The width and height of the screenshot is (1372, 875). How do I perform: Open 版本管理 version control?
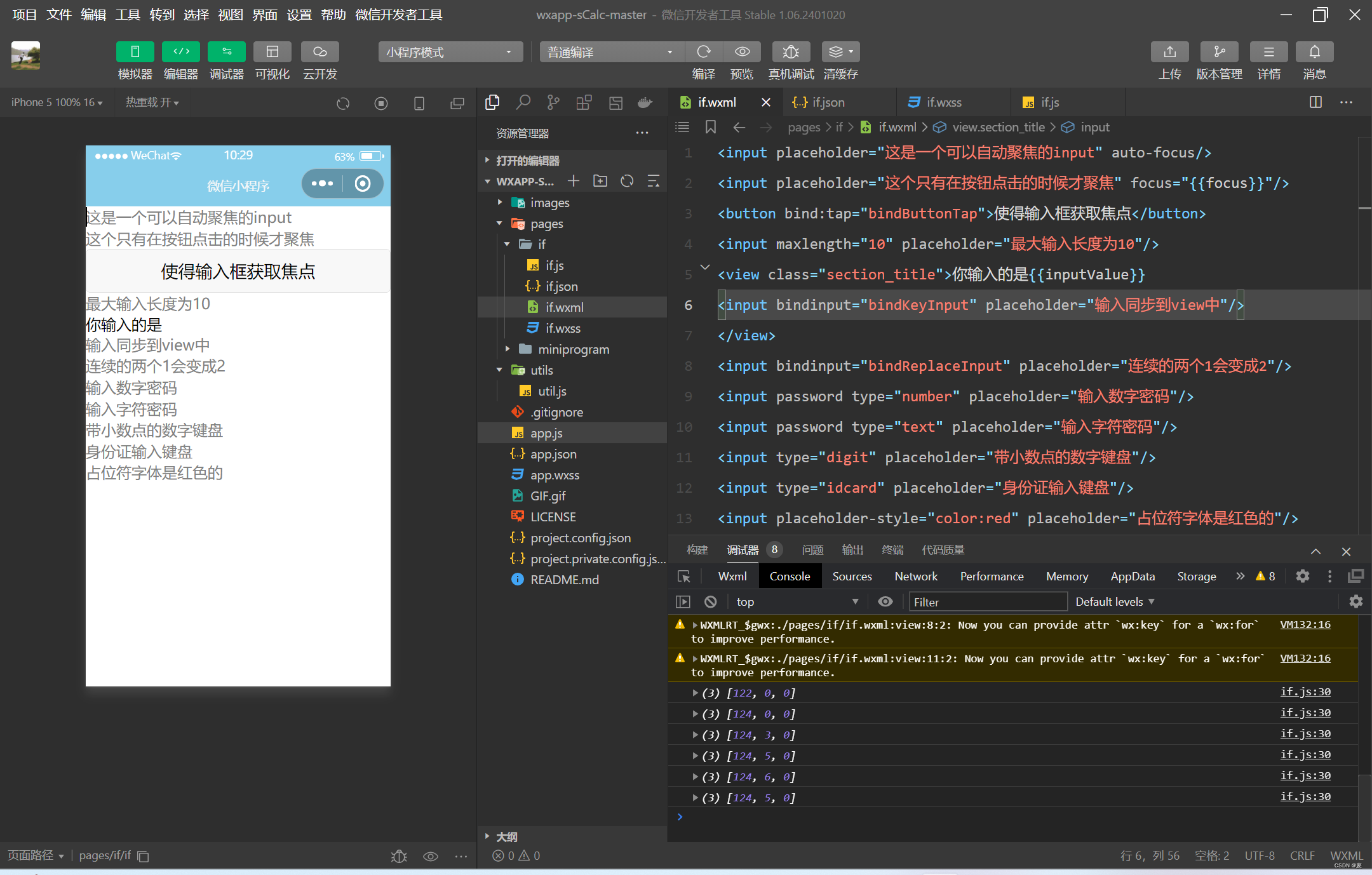click(x=1220, y=51)
